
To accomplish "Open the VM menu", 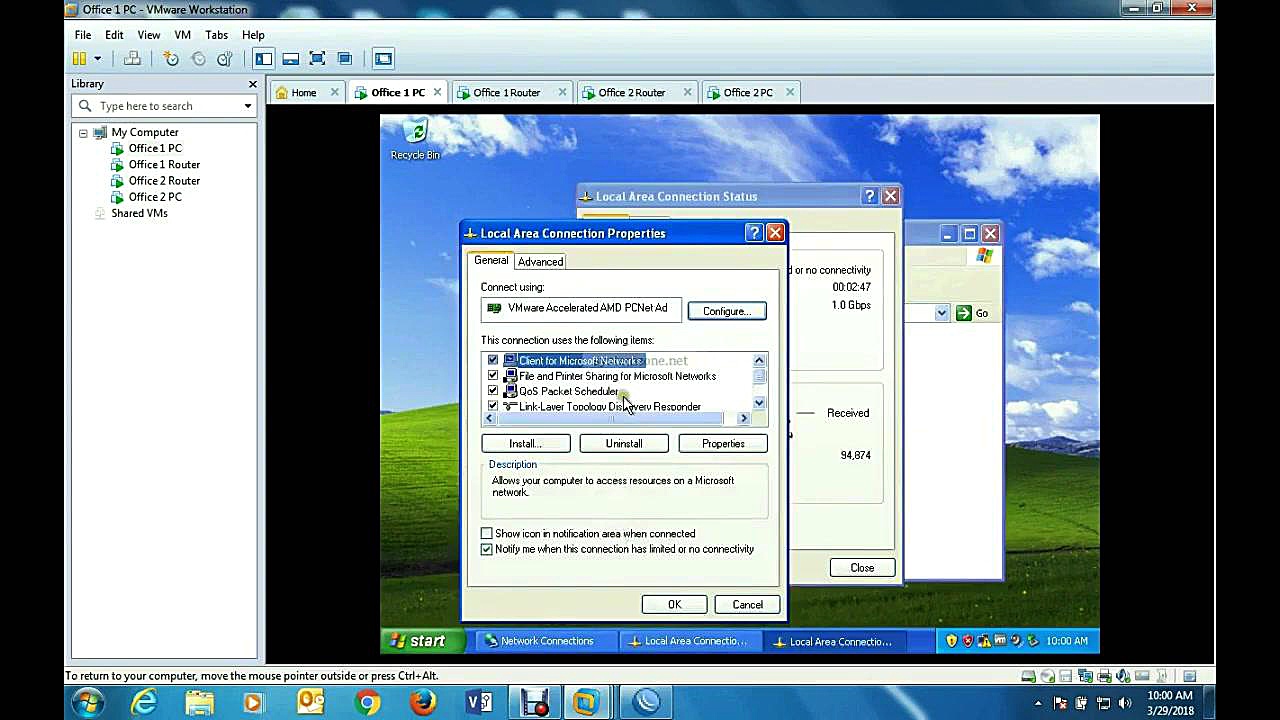I will tap(182, 35).
